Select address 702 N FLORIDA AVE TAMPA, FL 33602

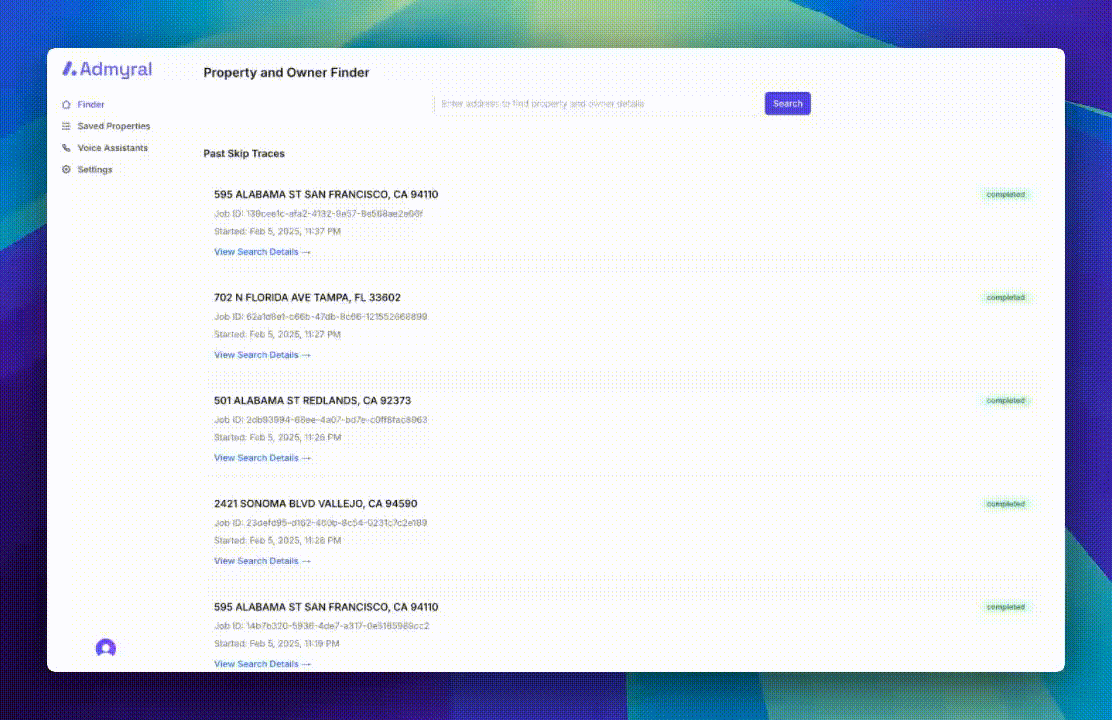point(307,297)
